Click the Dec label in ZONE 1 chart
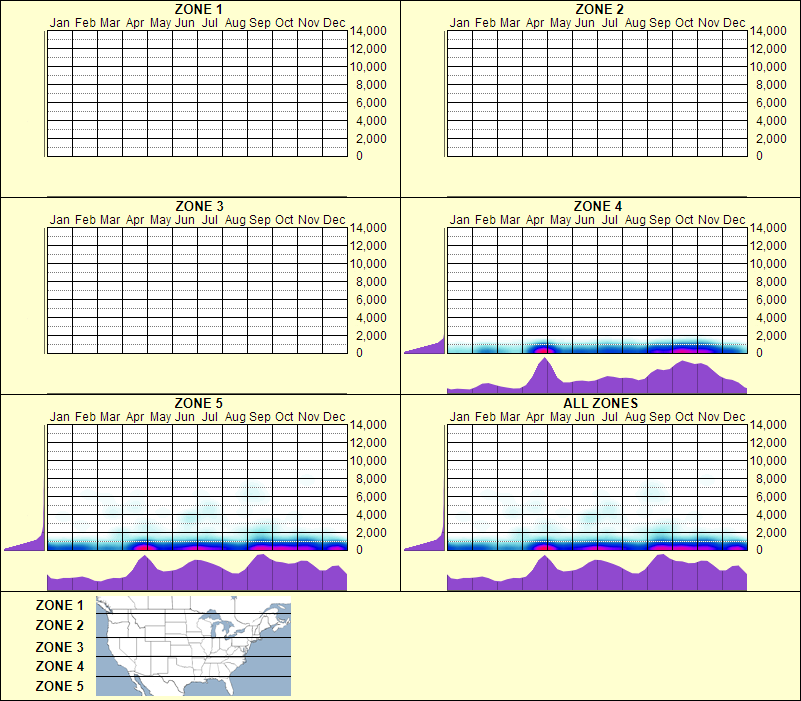Viewport: 801px width, 701px height. (334, 23)
